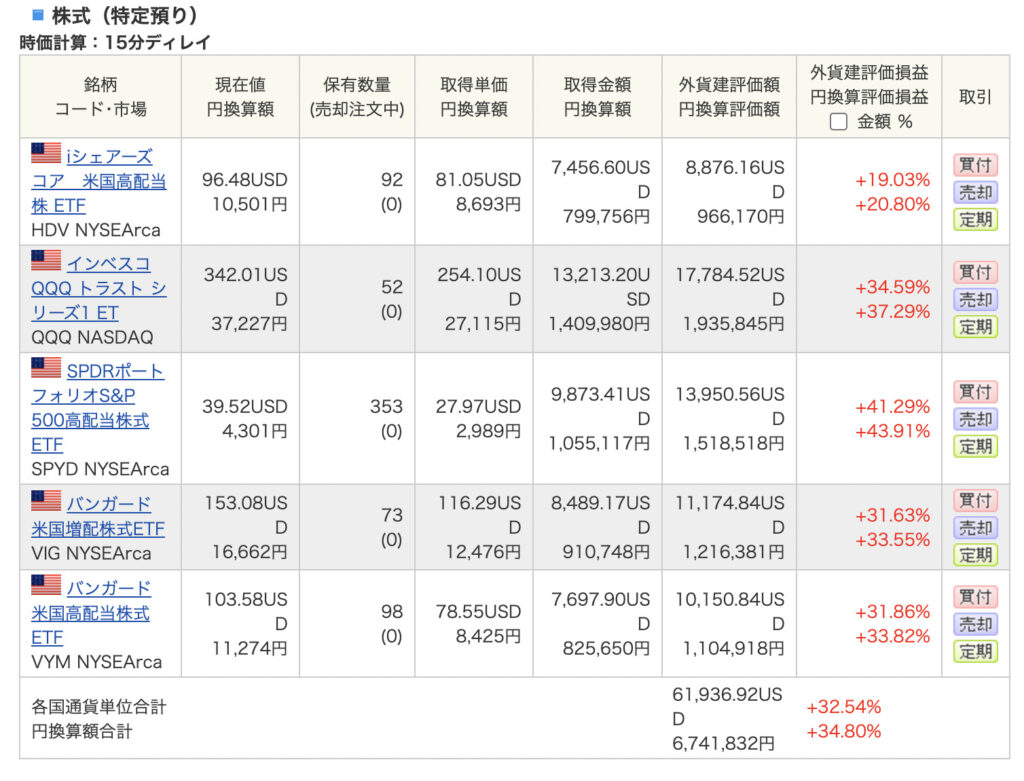Click HDV acquisition amount 799,756円
This screenshot has height=781, width=1024.
coord(607,216)
